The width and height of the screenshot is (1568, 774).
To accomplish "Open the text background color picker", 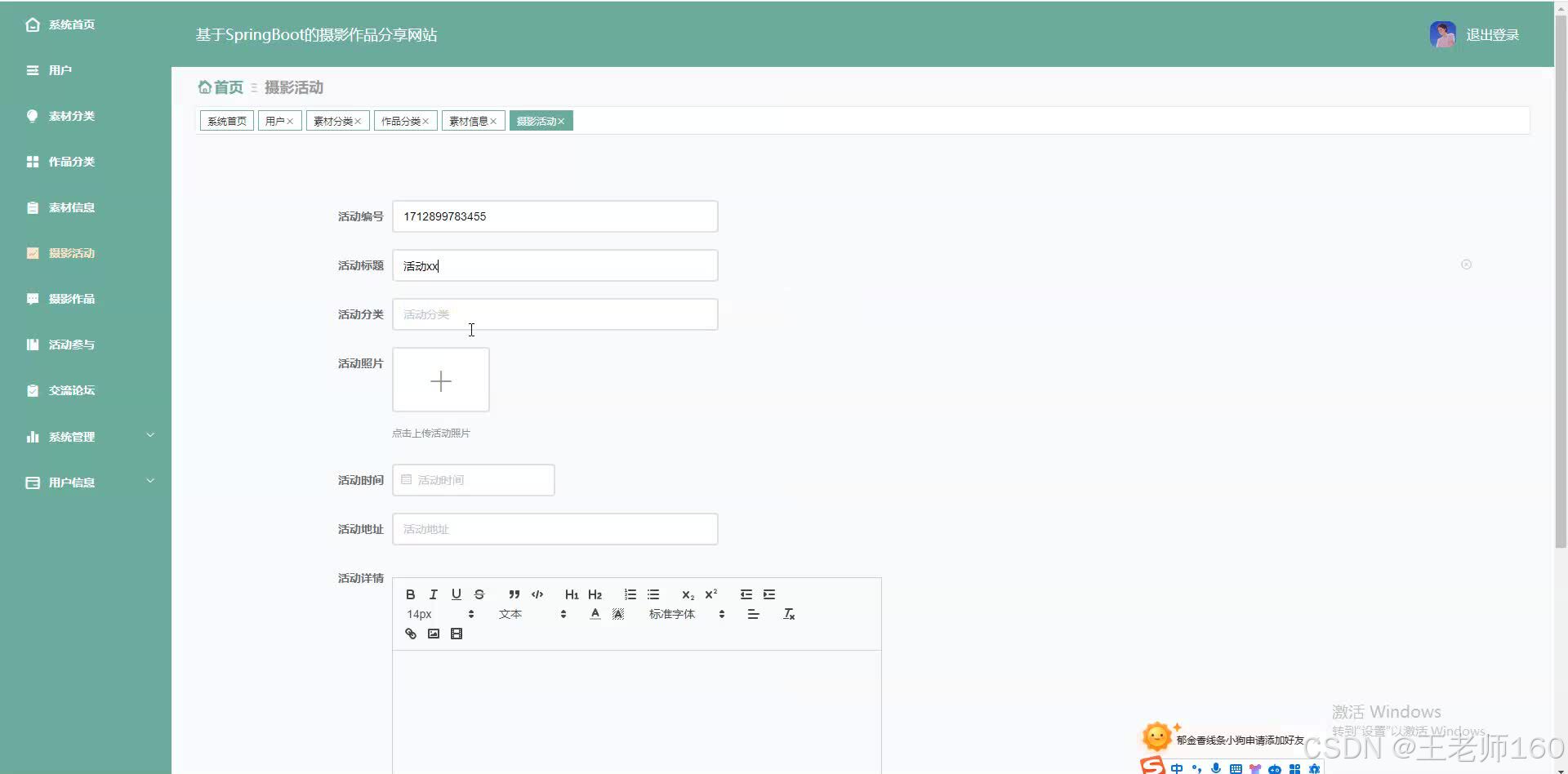I will pos(618,614).
